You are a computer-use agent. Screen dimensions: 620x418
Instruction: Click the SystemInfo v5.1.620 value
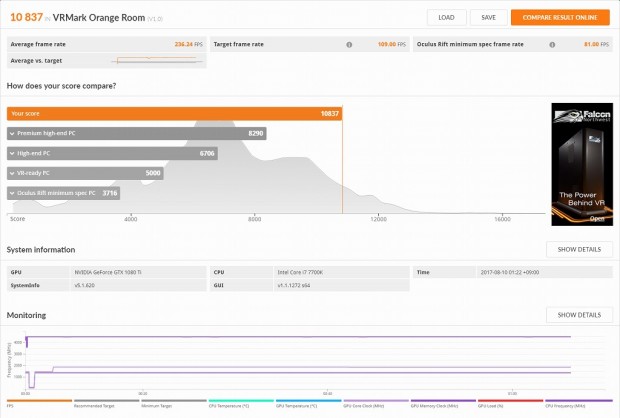85,285
